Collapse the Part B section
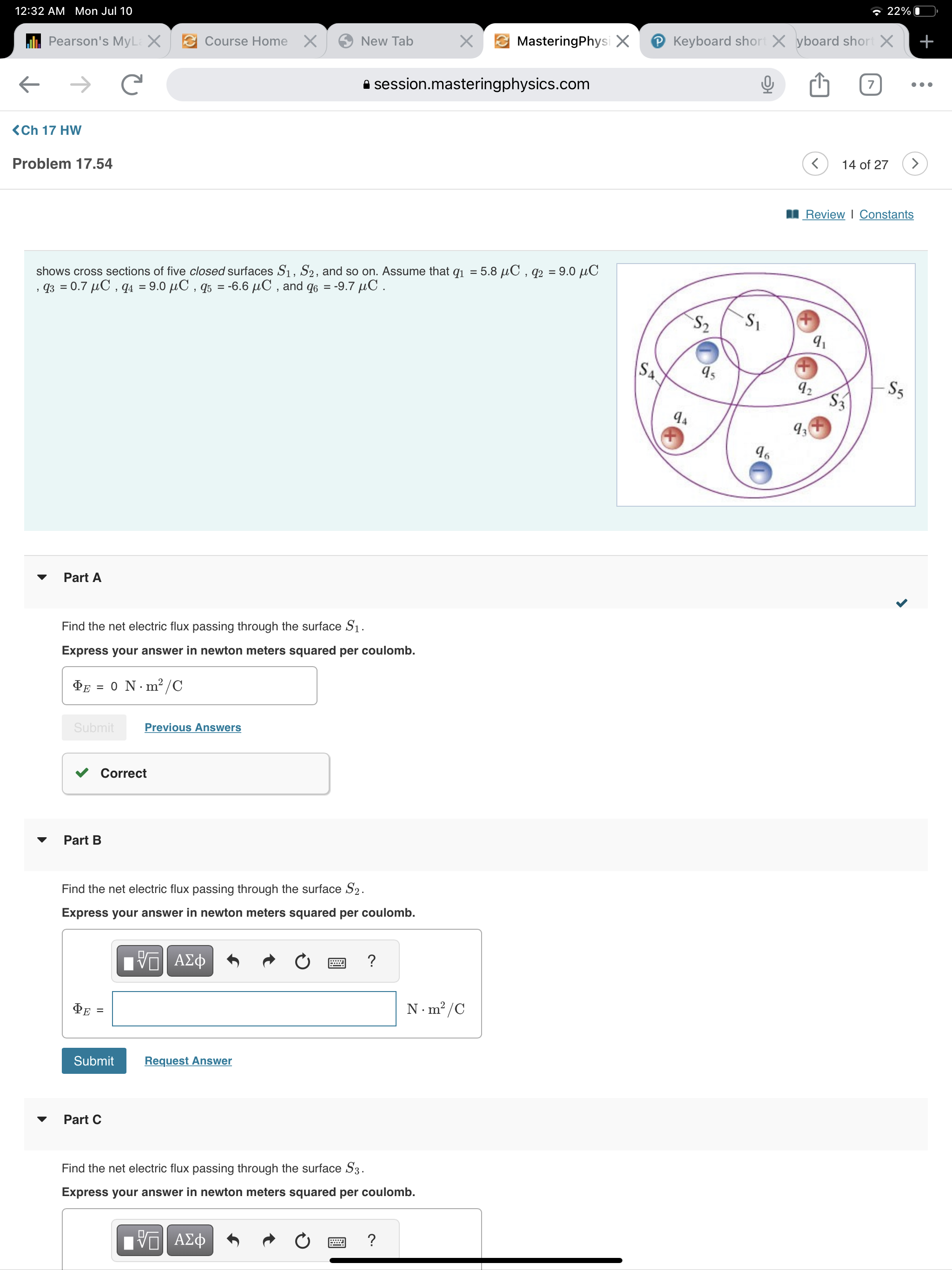952x1270 pixels. click(42, 840)
